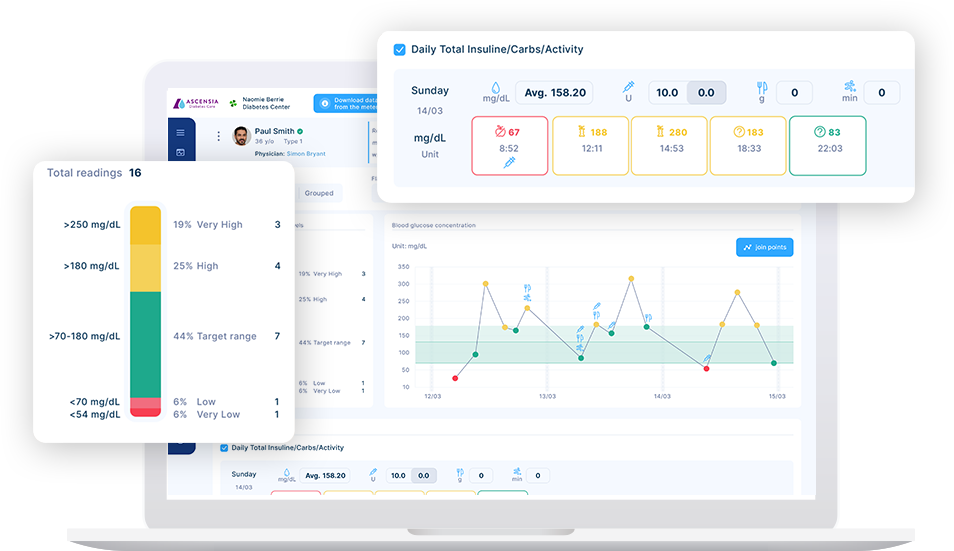Screen dimensions: 954x551
Task: Click Paul Smith's profile photo
Action: 241,135
